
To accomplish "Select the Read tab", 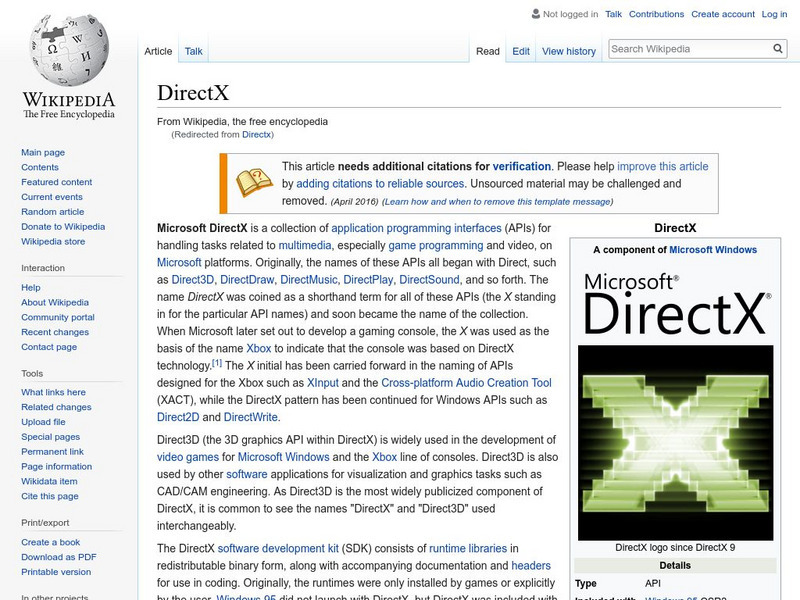I will click(x=488, y=51).
